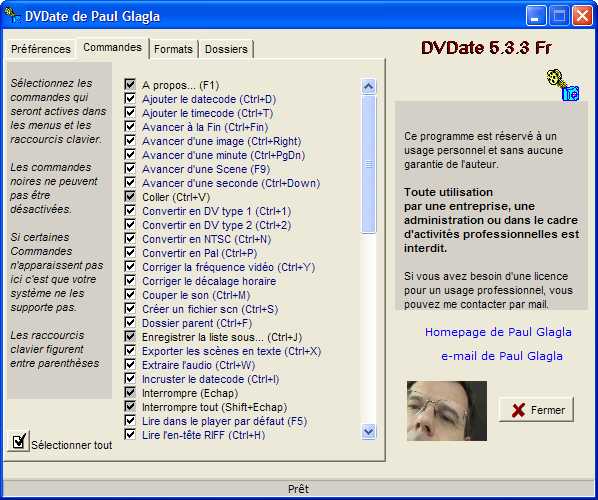Toggle Lire l'en-tête RIFF (Ctrl+H) checkbox
Image resolution: width=598 pixels, height=500 pixels.
(130, 434)
